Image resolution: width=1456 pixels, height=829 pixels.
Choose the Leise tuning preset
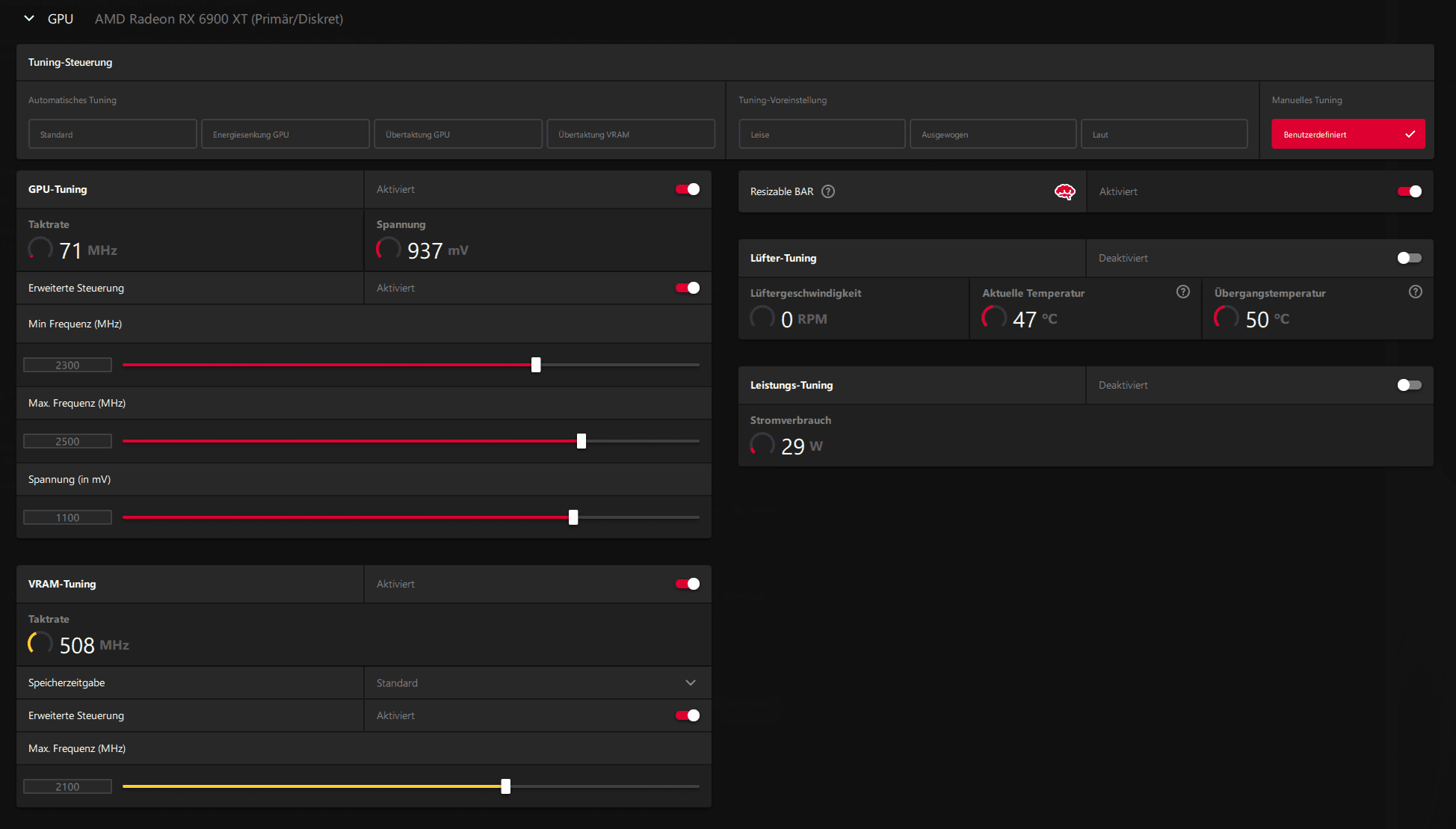point(821,135)
